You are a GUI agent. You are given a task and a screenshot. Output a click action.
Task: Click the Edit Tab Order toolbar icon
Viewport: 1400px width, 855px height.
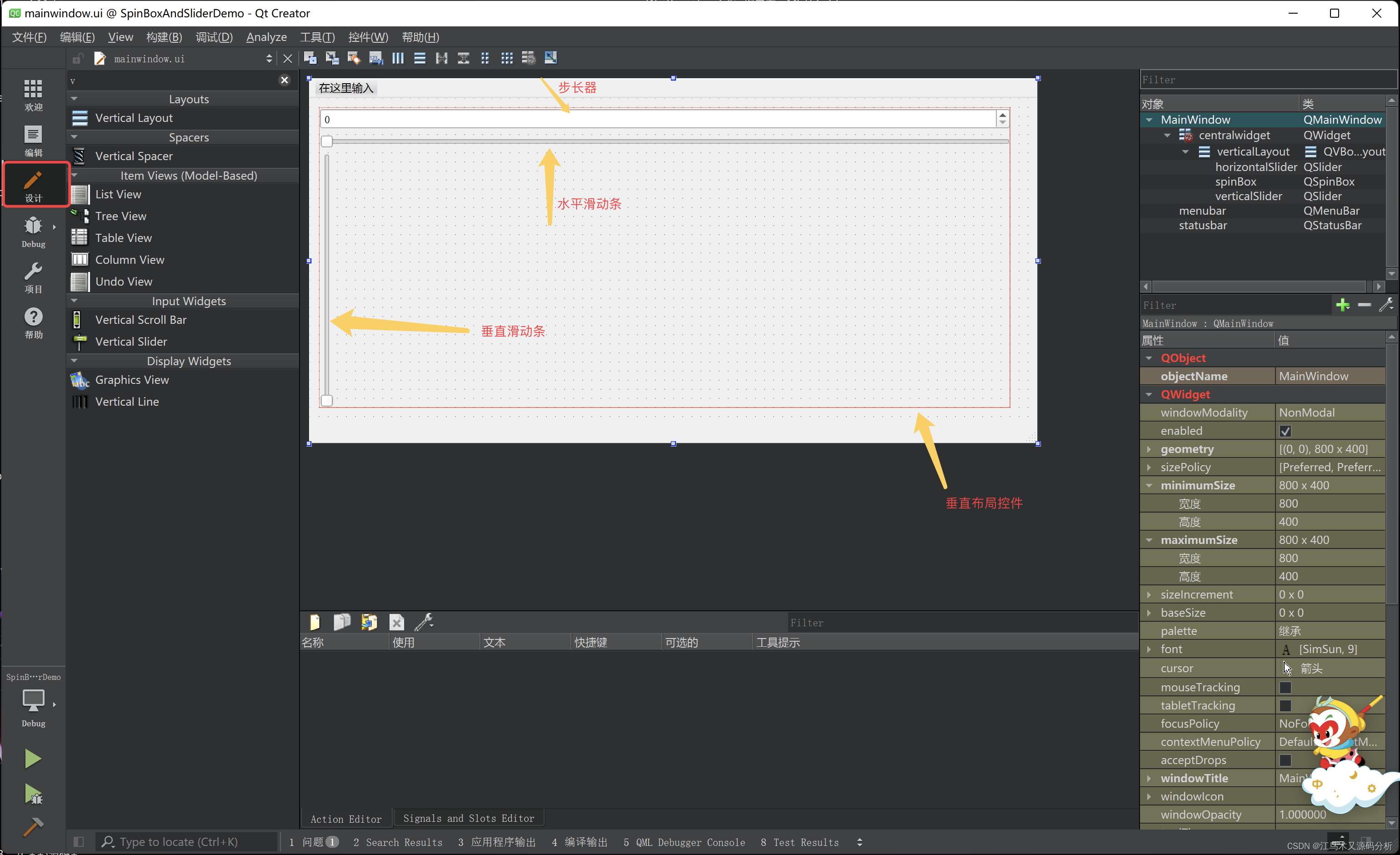[375, 58]
